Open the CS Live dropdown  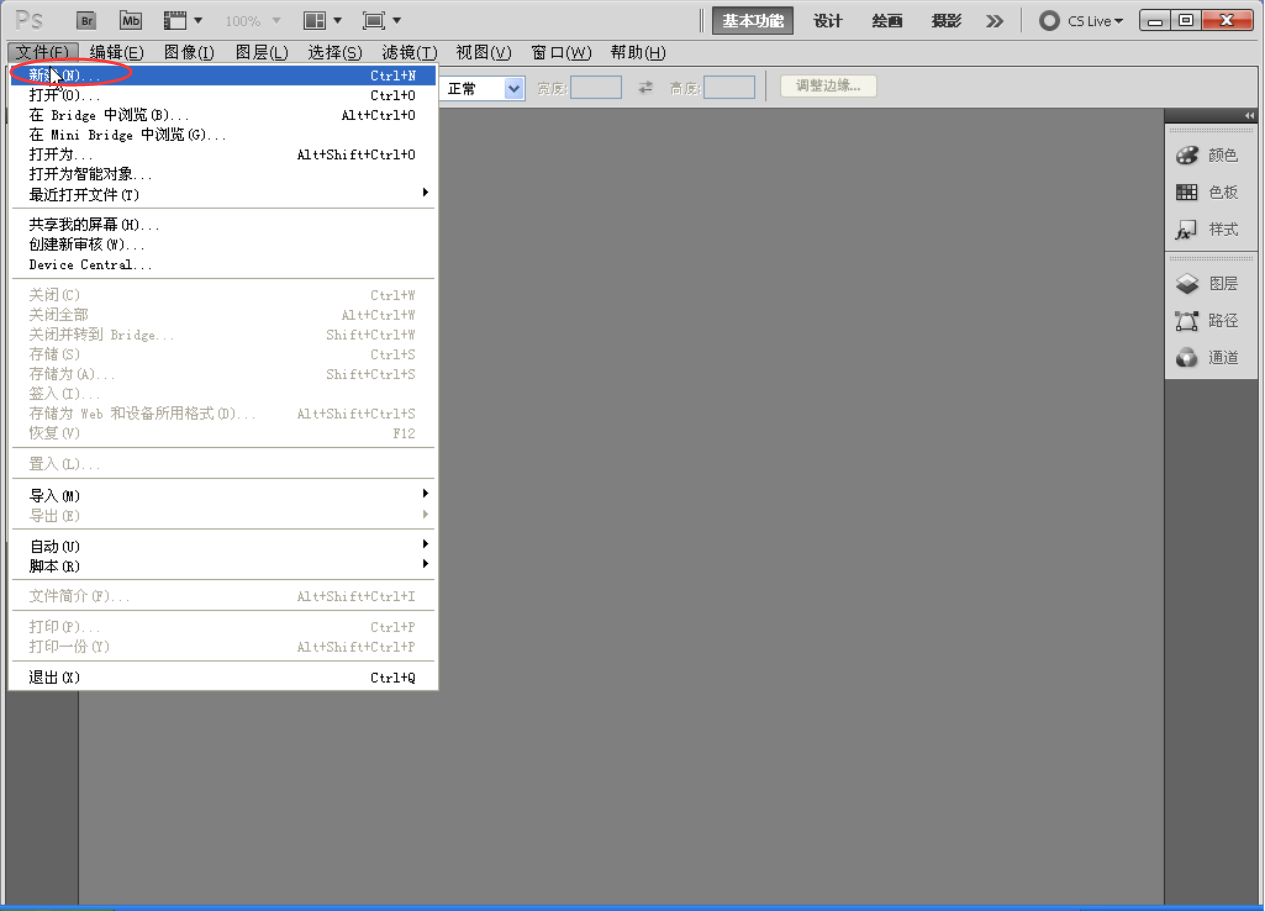[1082, 21]
